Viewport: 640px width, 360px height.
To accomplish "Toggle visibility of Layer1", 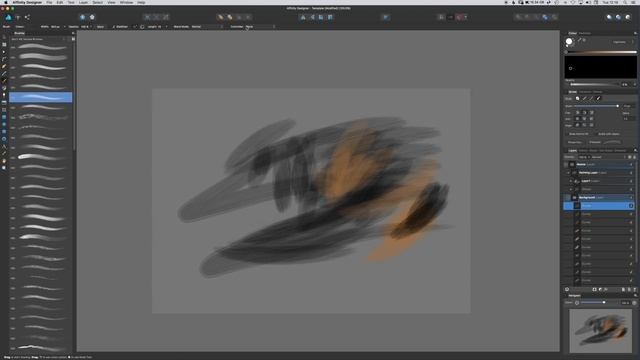I will coord(631,181).
